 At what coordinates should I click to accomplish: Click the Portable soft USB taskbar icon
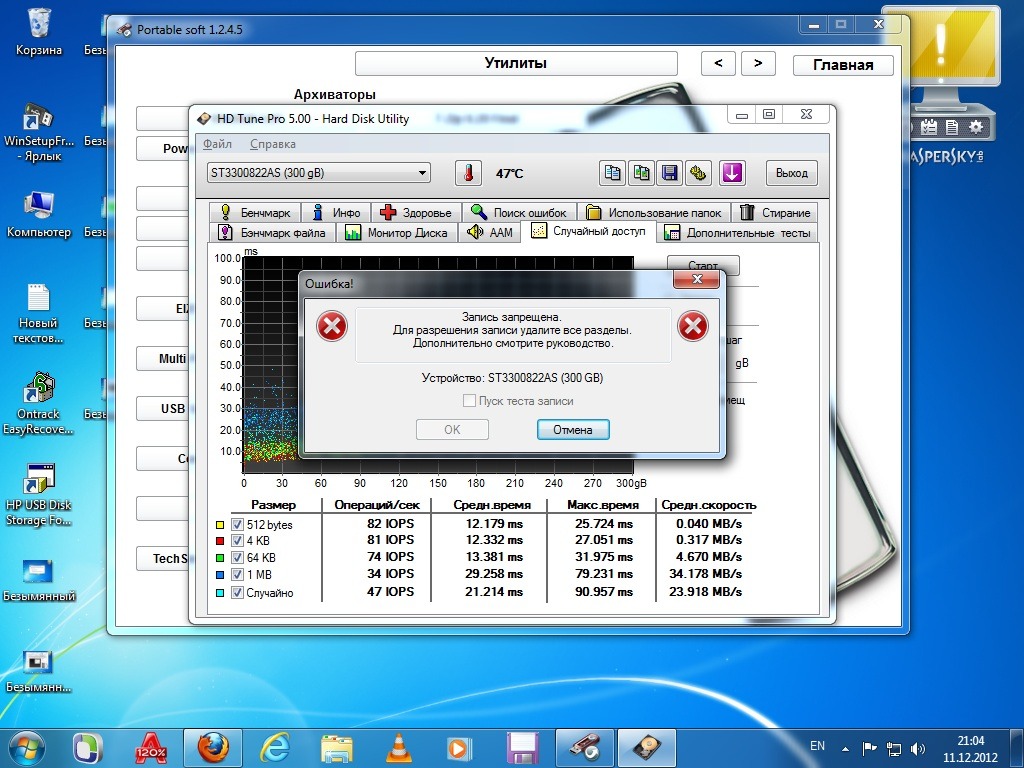[584, 748]
